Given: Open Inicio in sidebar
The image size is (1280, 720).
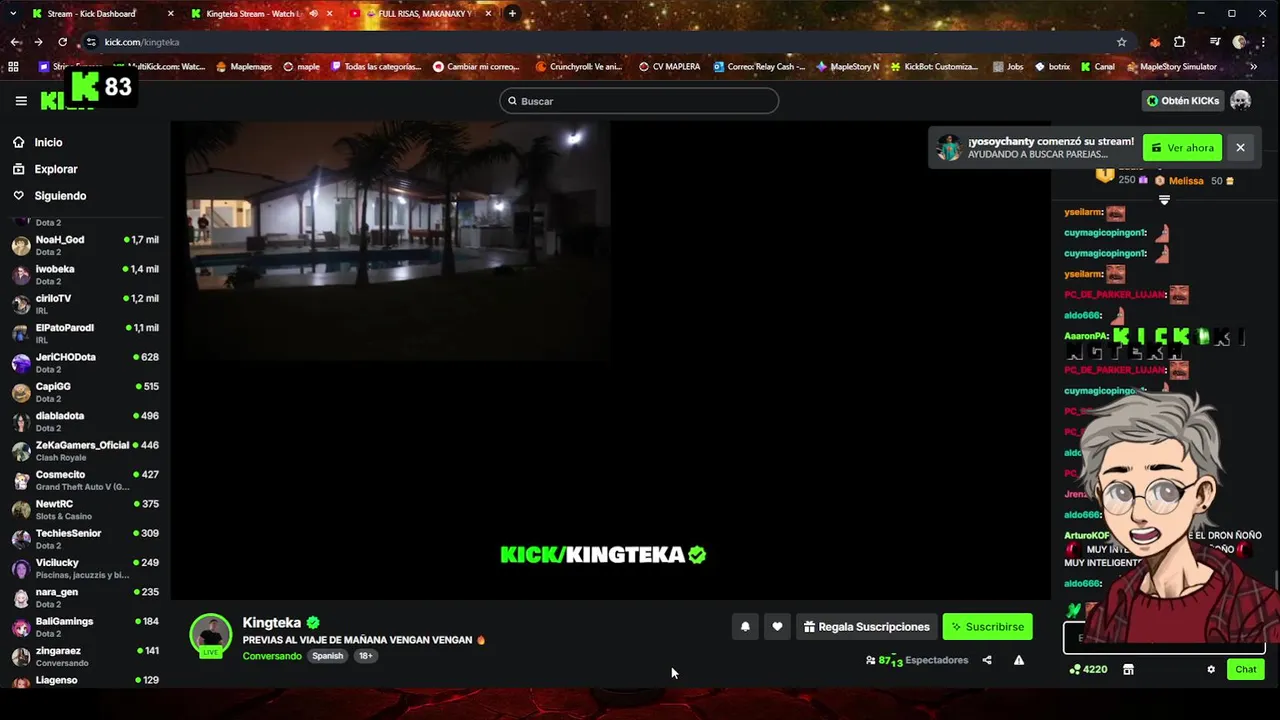Looking at the screenshot, I should (48, 142).
